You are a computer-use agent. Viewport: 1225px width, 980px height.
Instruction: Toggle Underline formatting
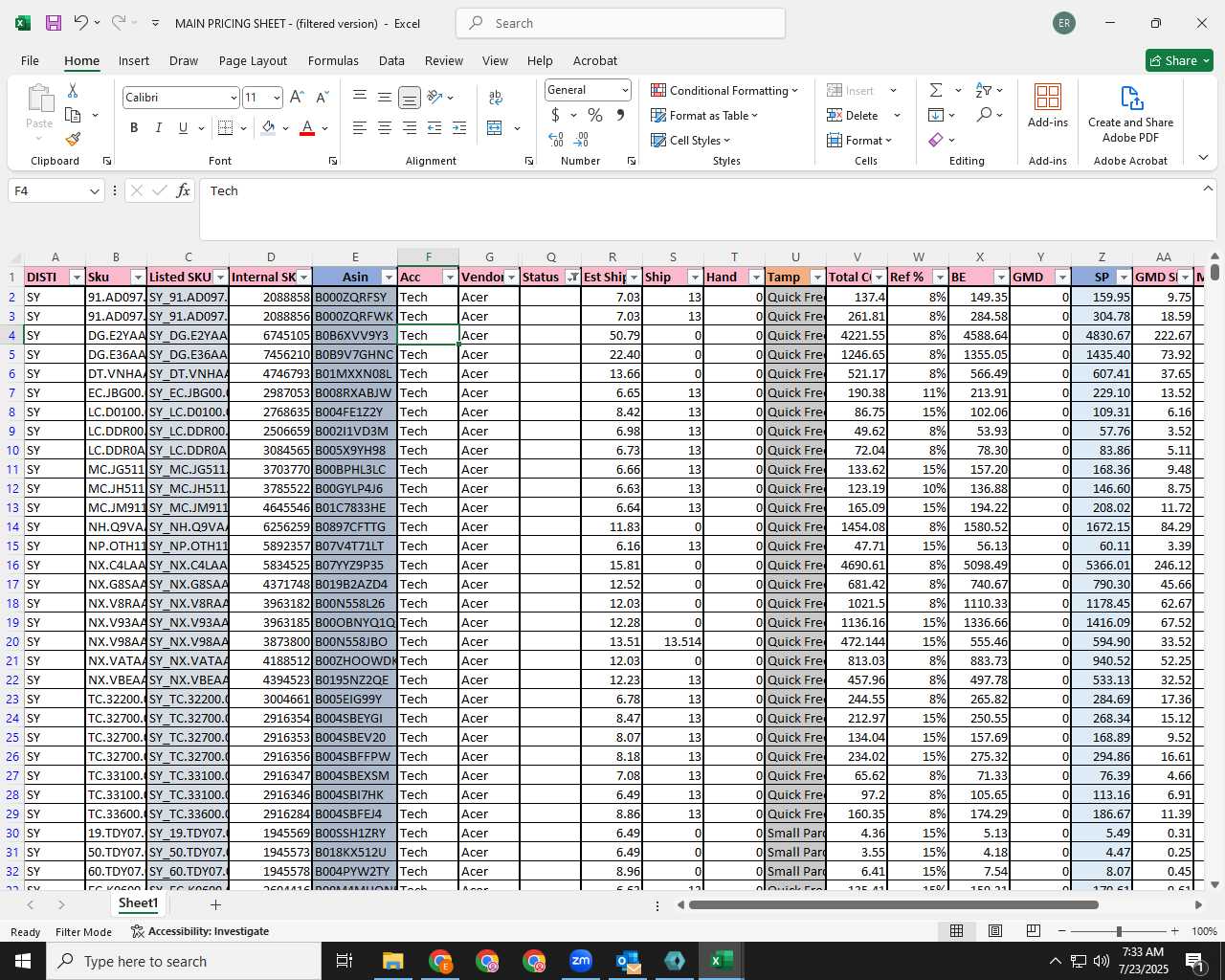tap(183, 128)
